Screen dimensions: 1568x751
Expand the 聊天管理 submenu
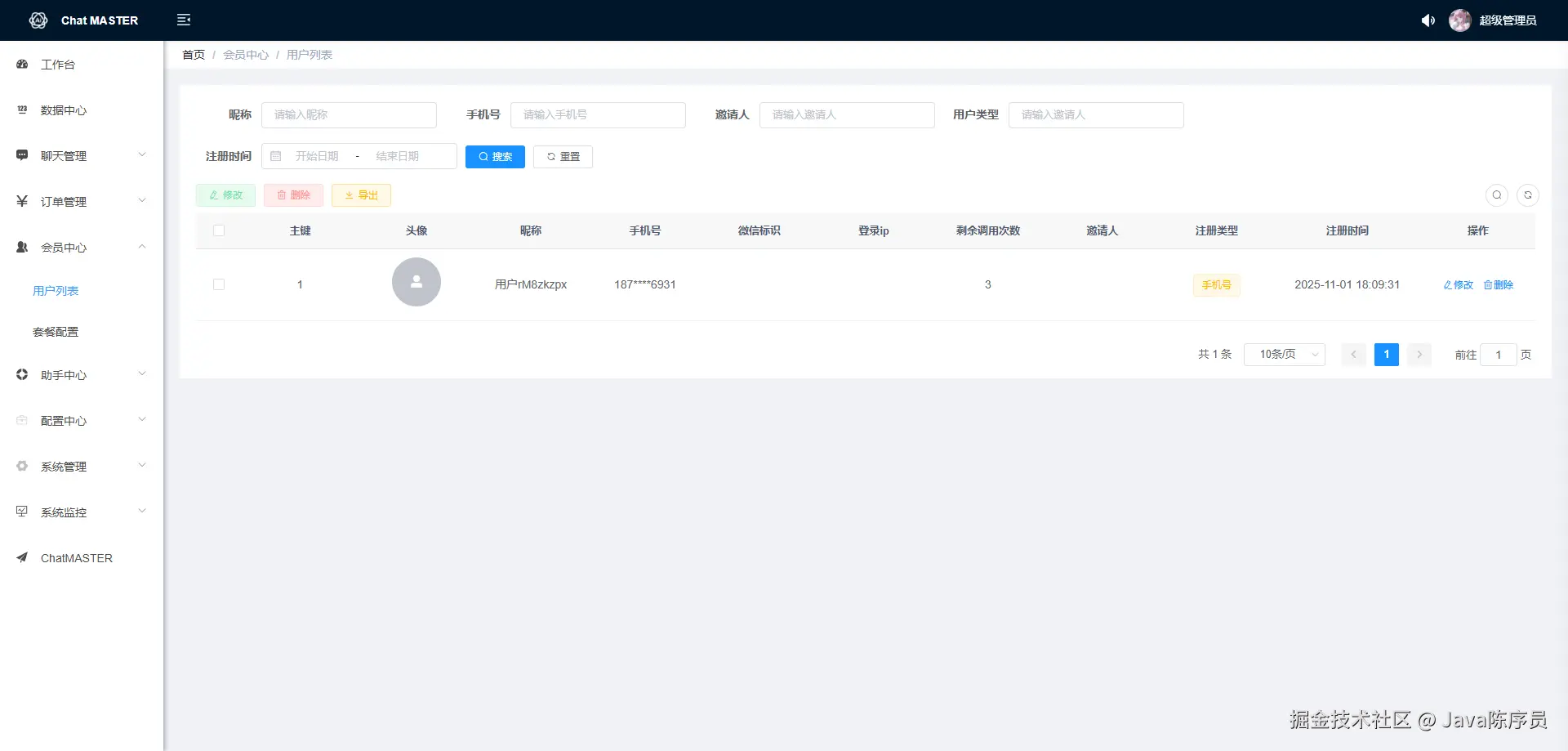pyautogui.click(x=142, y=154)
